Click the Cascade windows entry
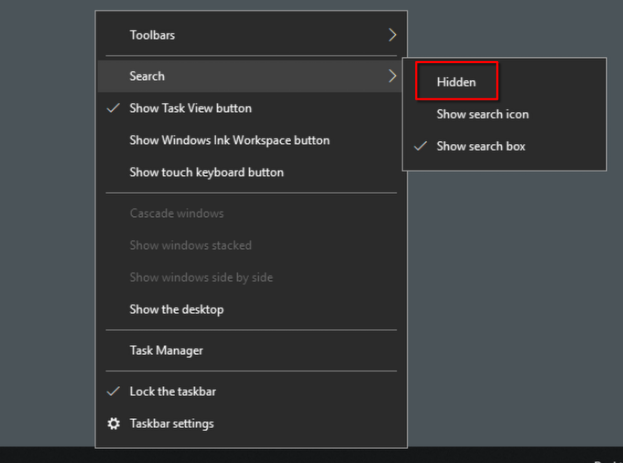Viewport: 623px width, 463px height. (x=251, y=213)
